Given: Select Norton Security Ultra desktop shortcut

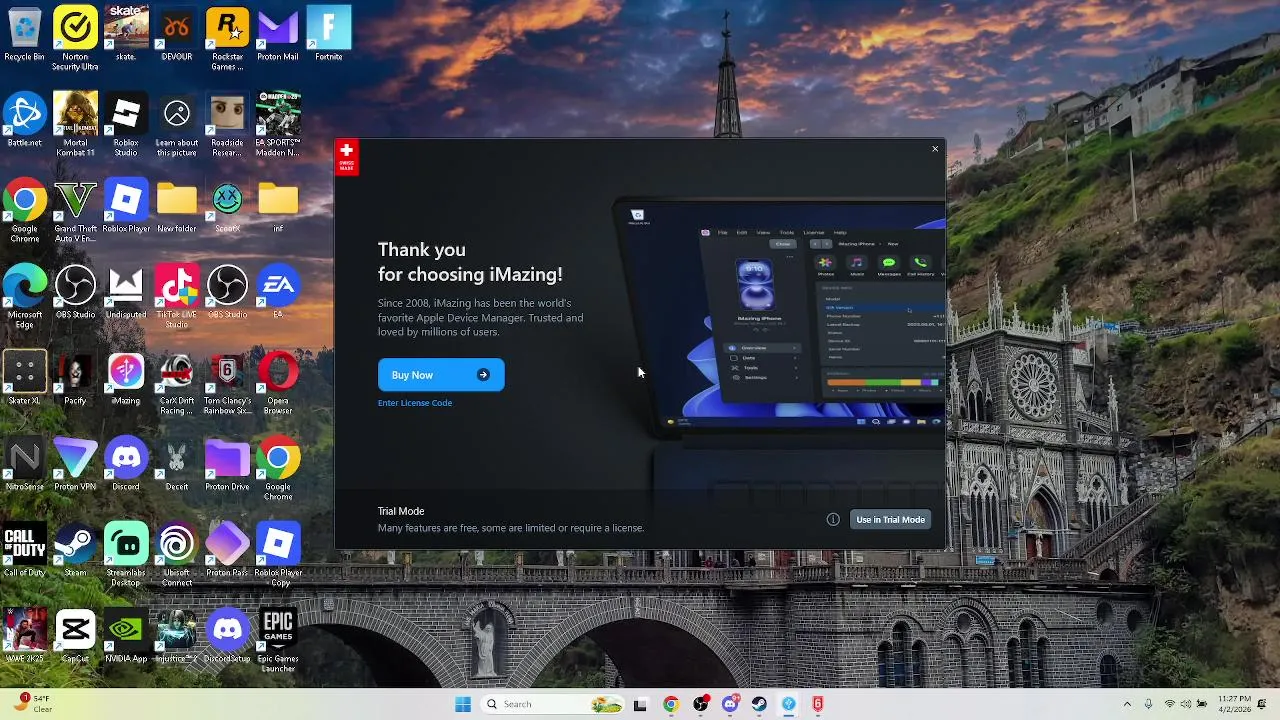Looking at the screenshot, I should tap(75, 39).
